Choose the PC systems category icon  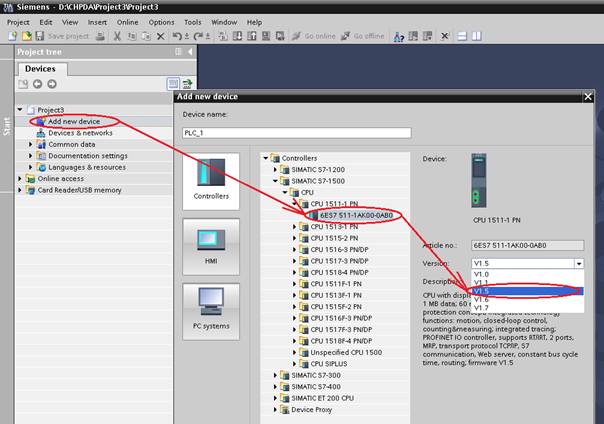coord(211,310)
